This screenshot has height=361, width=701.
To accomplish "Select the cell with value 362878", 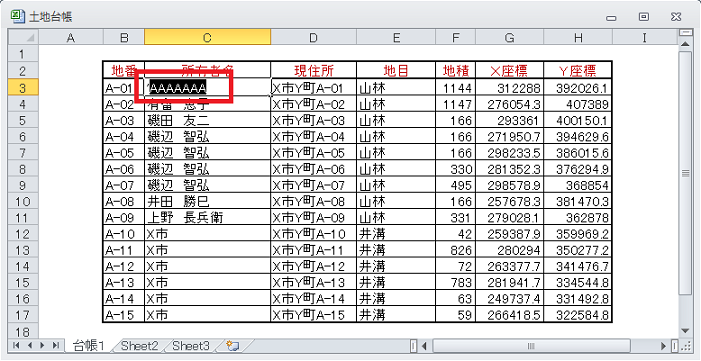I will [578, 217].
